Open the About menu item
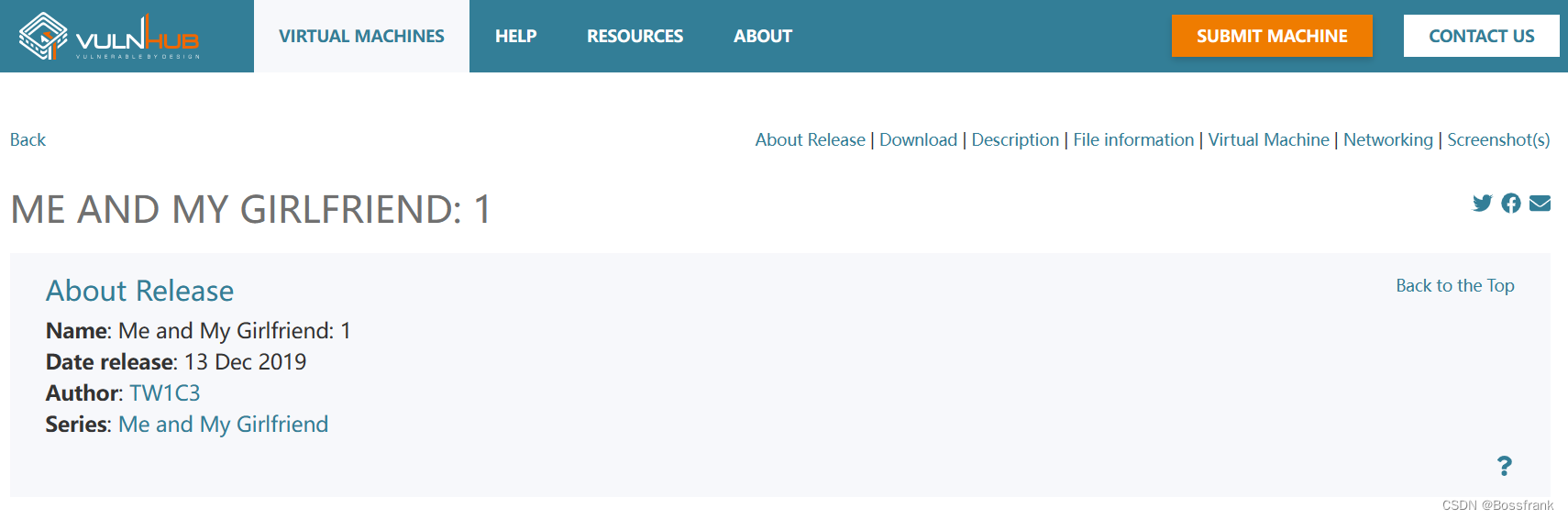Image resolution: width=1568 pixels, height=519 pixels. tap(763, 37)
